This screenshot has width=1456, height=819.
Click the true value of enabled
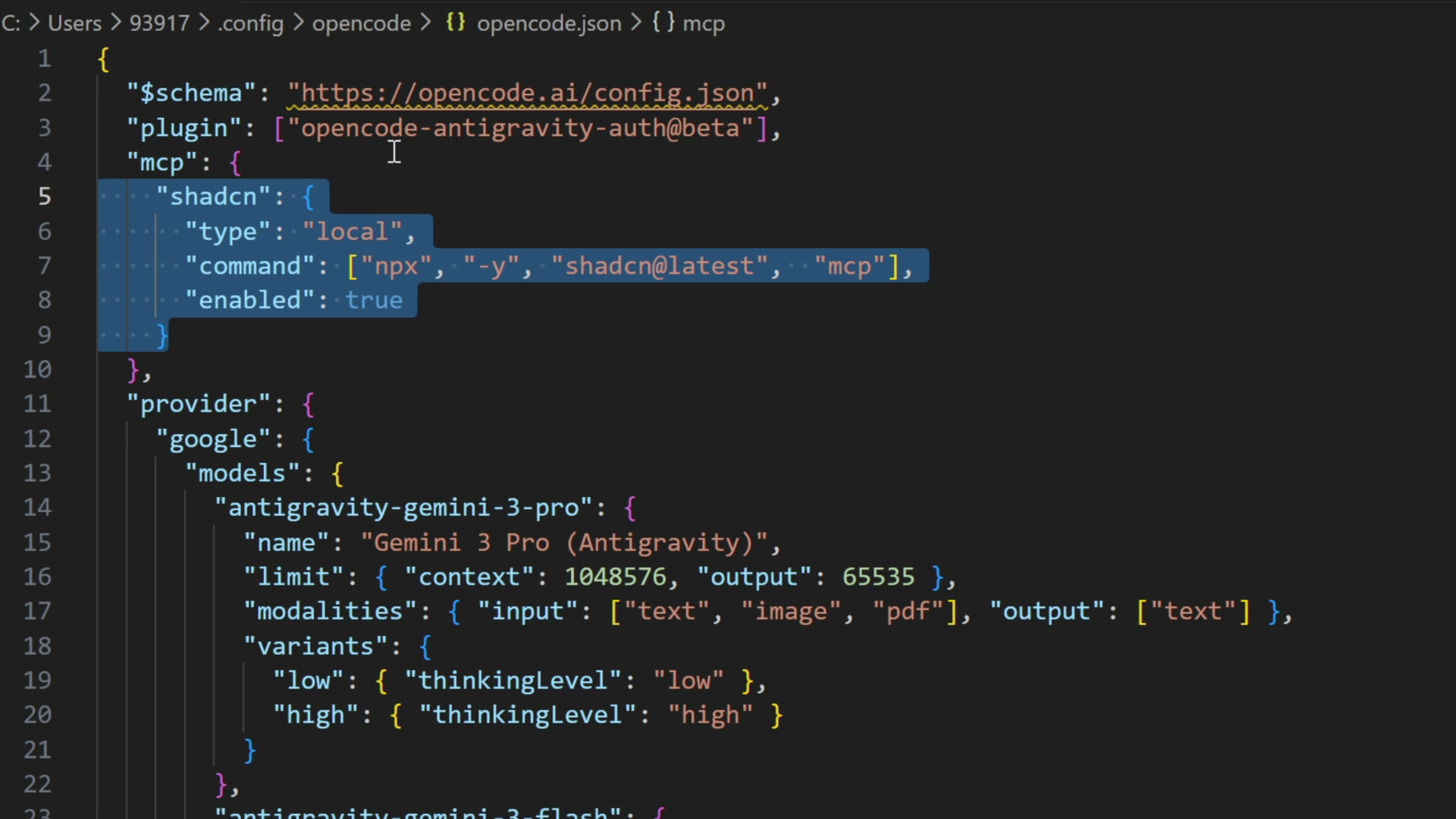[373, 300]
